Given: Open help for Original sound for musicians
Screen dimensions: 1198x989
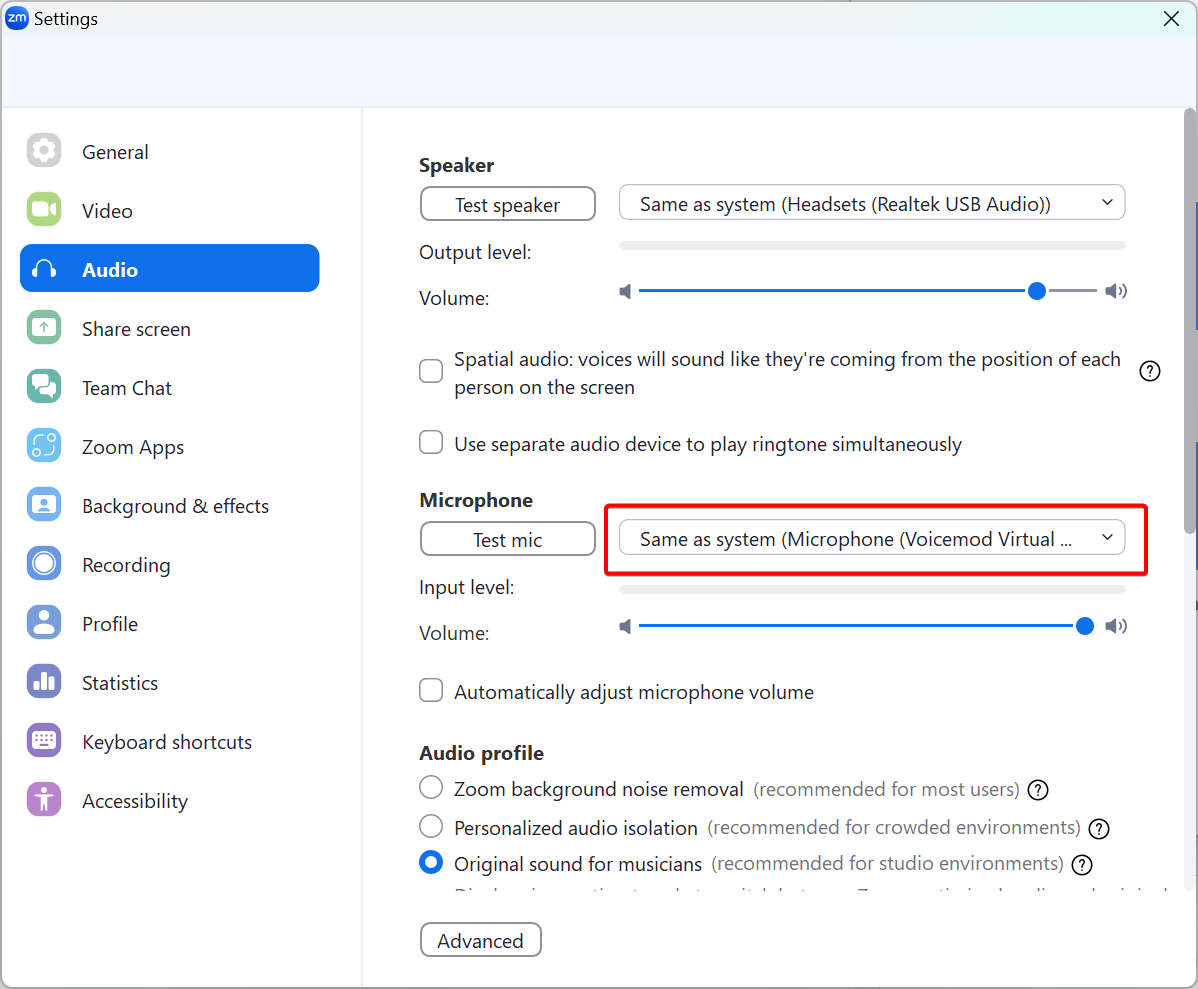Looking at the screenshot, I should (x=1082, y=865).
